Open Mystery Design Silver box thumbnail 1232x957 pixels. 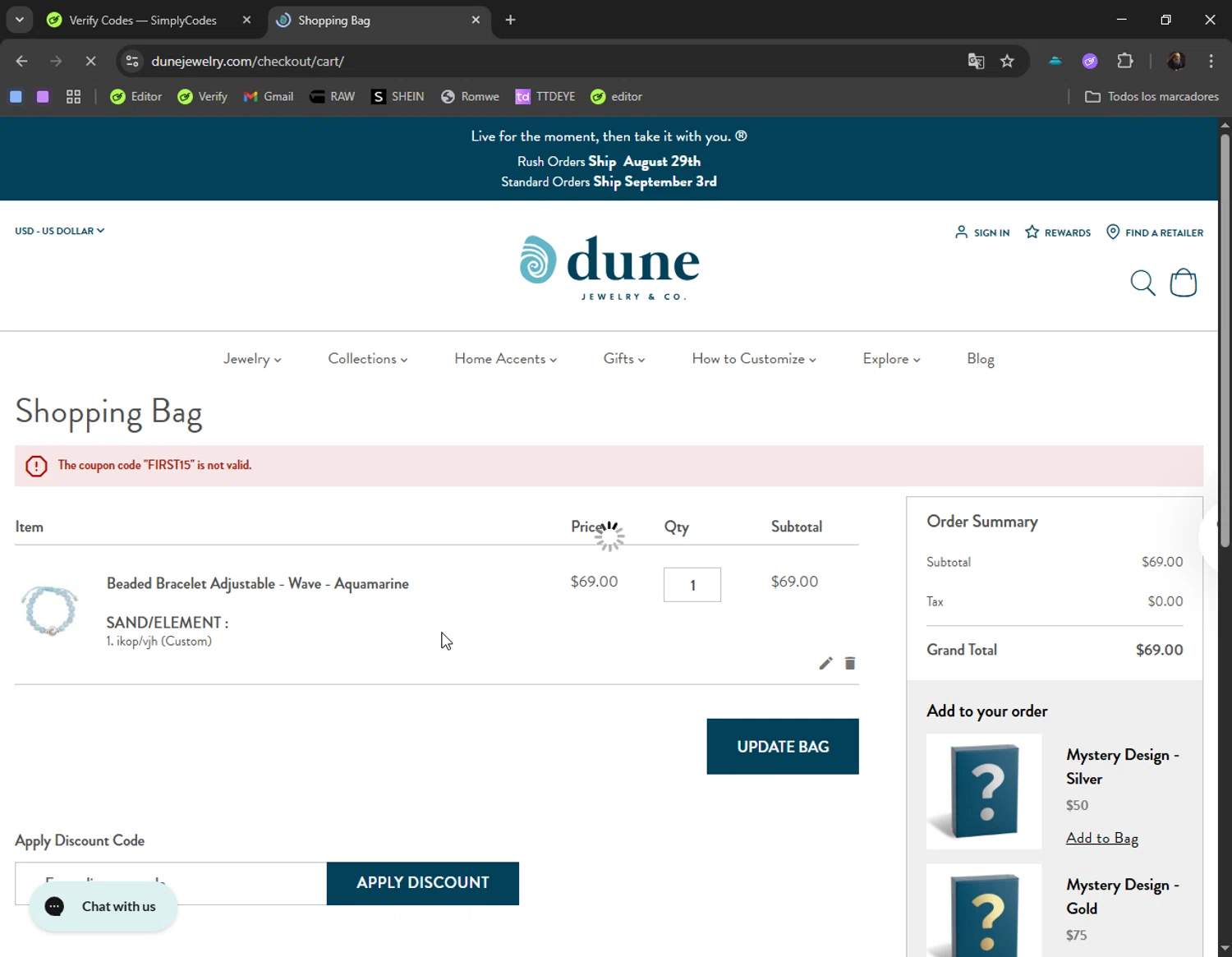[x=984, y=792]
